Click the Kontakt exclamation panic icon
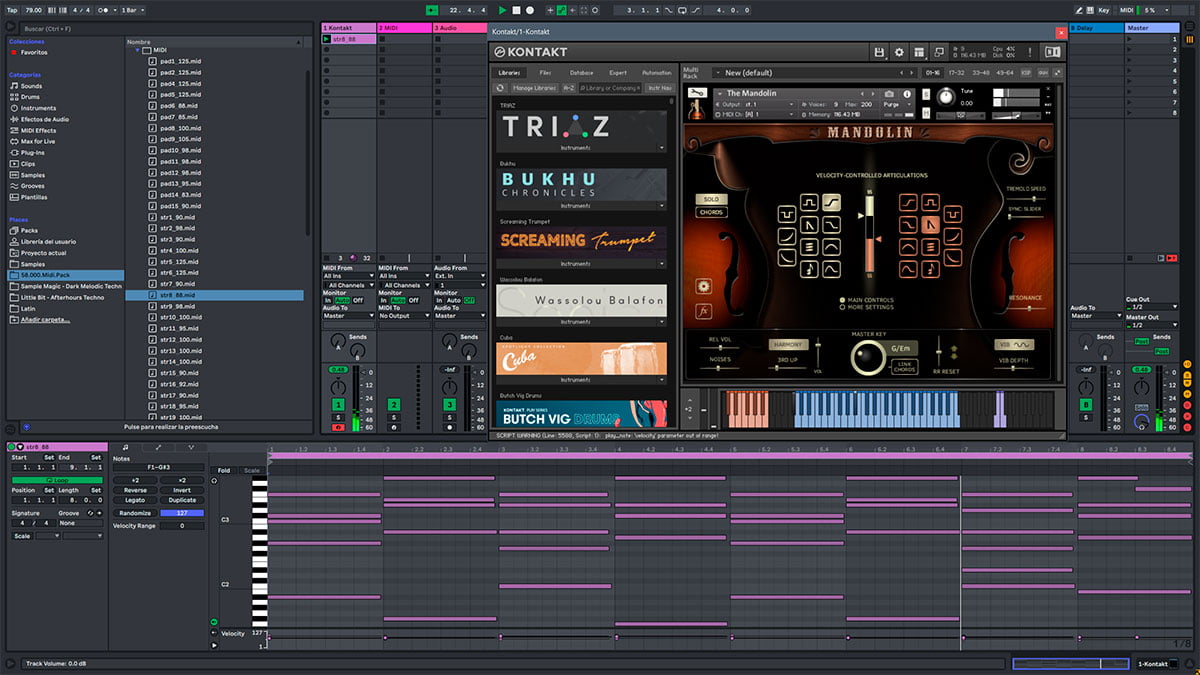 [1029, 52]
